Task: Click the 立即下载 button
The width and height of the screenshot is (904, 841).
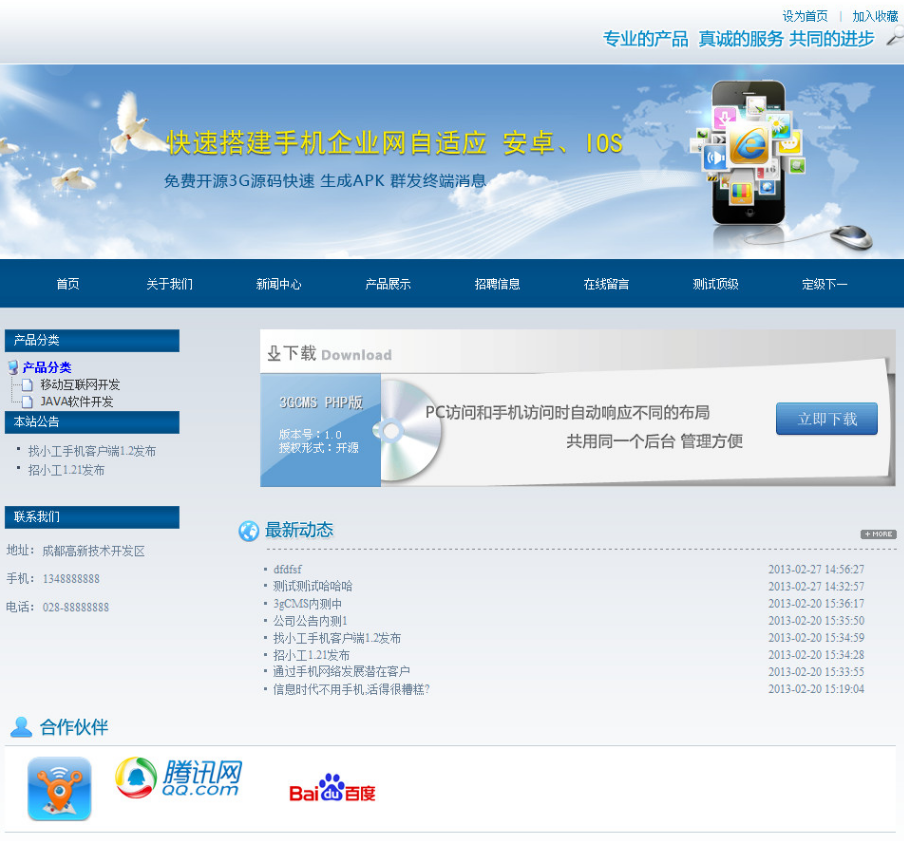Action: tap(827, 418)
